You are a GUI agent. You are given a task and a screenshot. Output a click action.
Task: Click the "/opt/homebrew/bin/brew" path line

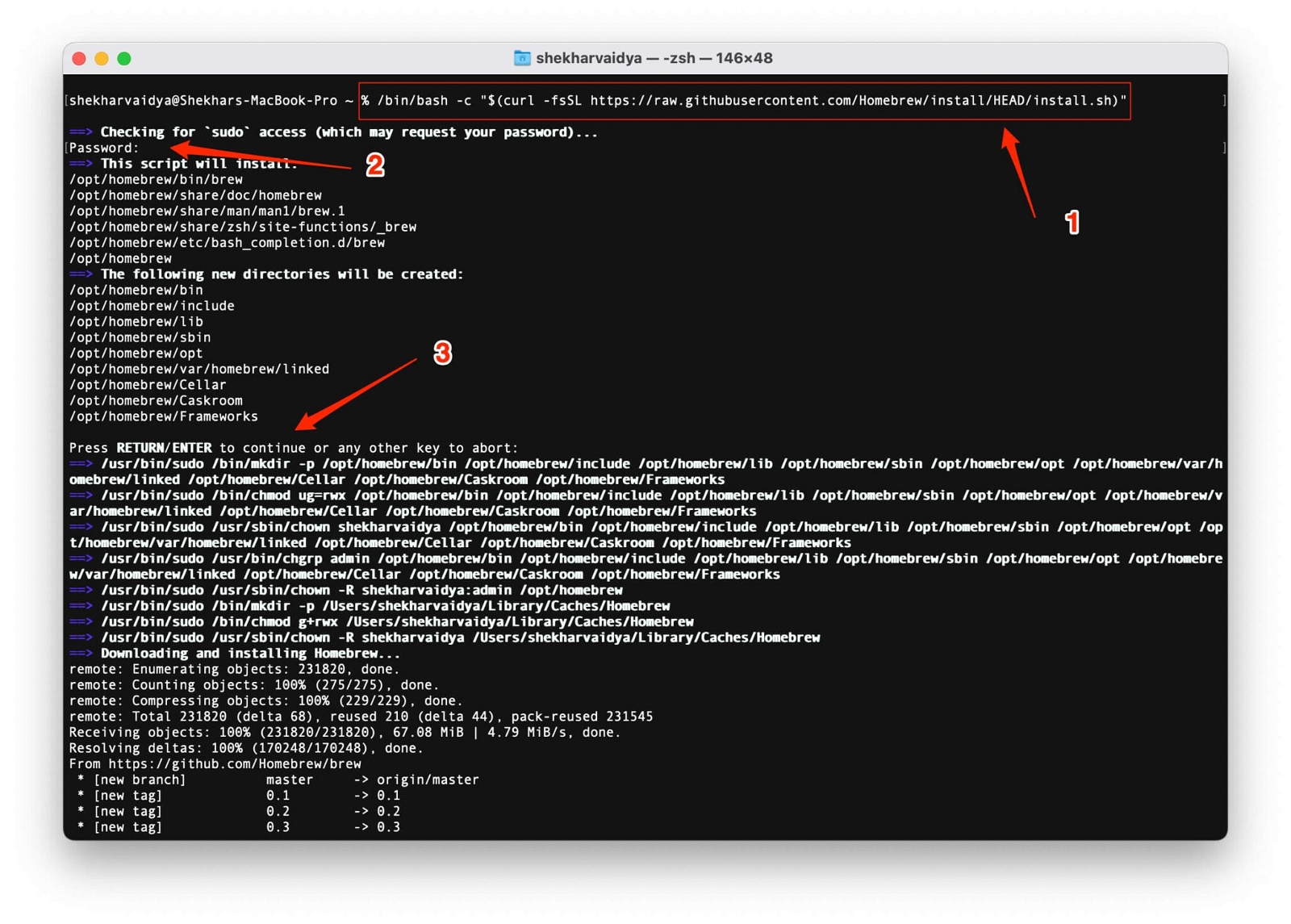156,179
